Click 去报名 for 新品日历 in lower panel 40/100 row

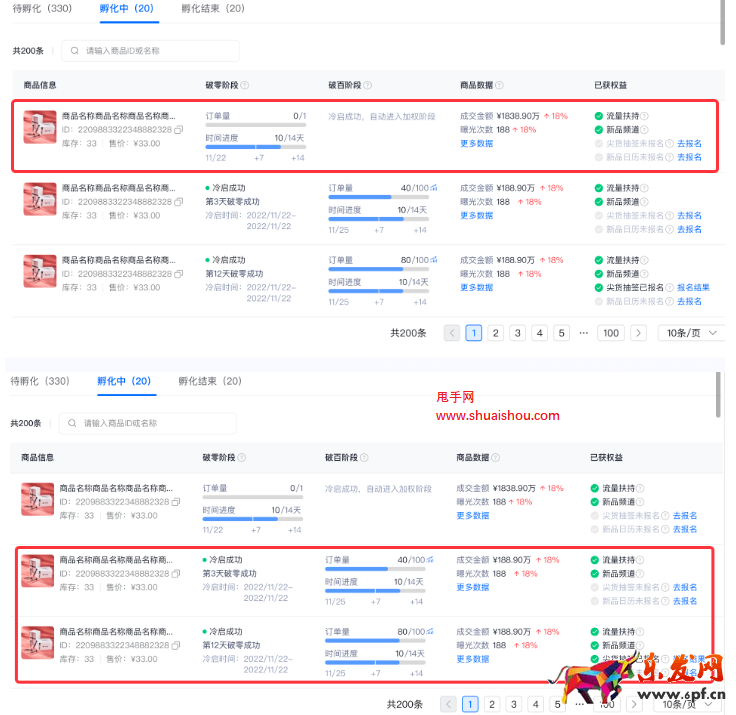(685, 601)
